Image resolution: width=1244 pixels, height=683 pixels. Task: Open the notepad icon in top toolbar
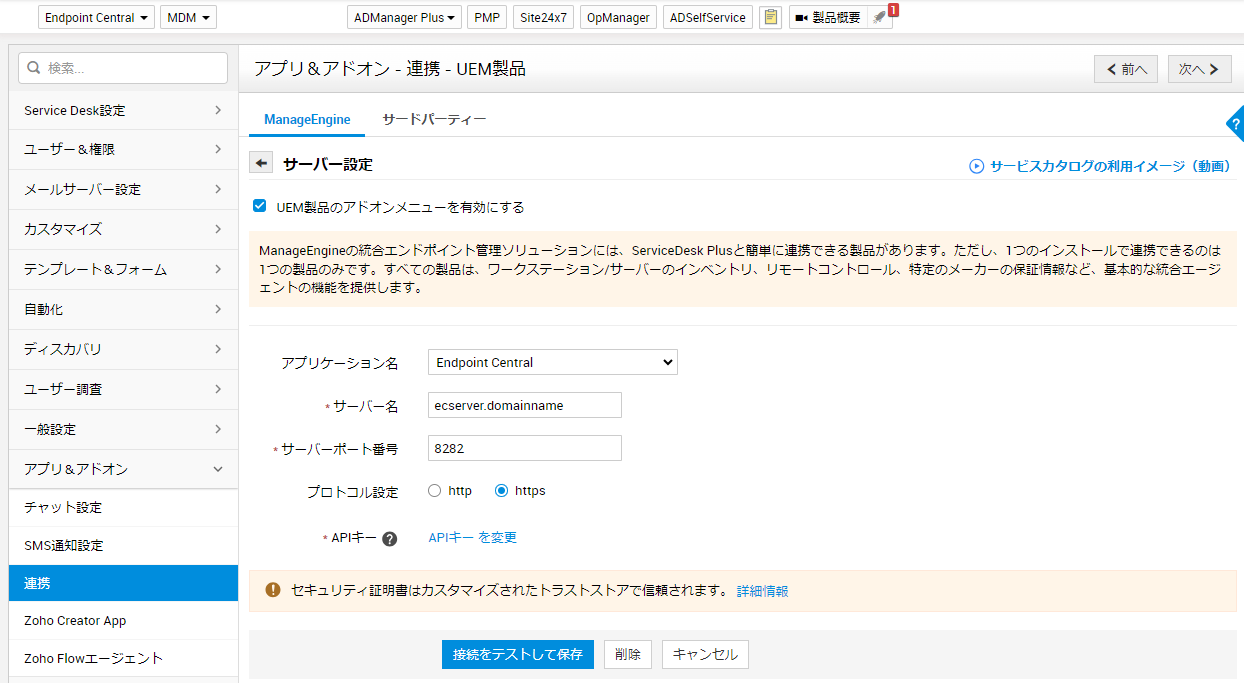[x=770, y=18]
